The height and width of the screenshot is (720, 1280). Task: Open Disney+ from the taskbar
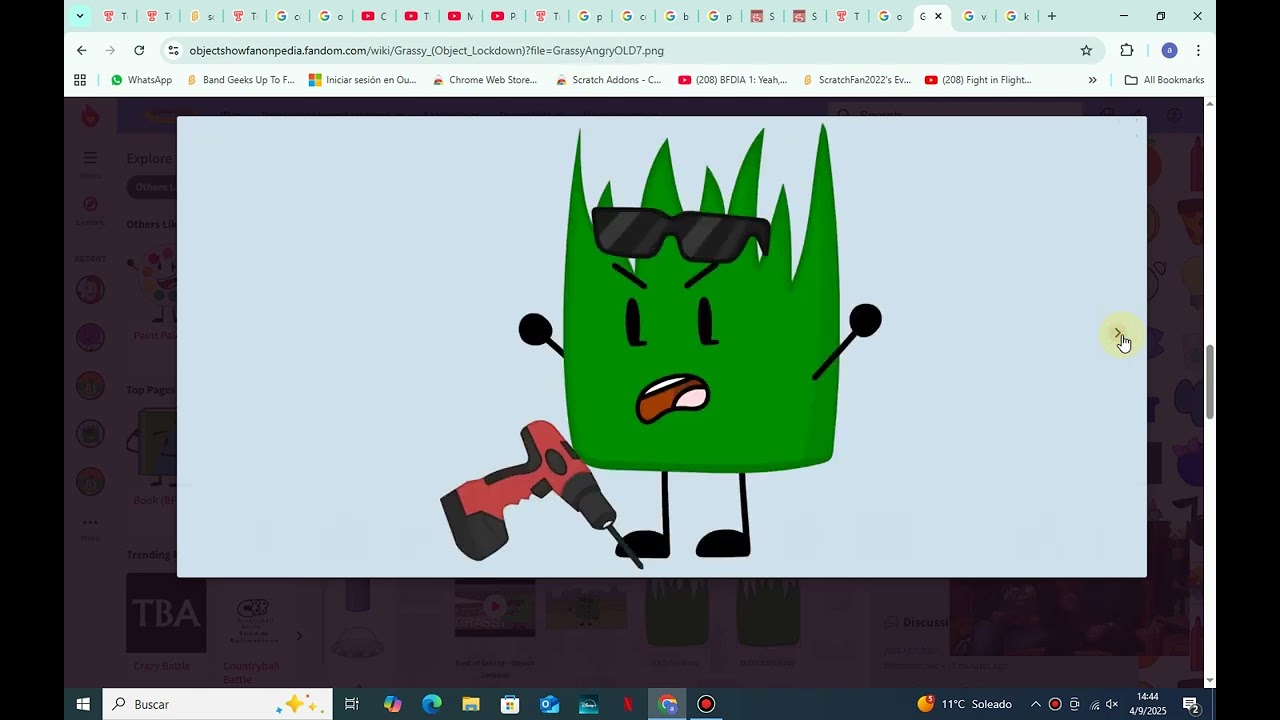(588, 704)
